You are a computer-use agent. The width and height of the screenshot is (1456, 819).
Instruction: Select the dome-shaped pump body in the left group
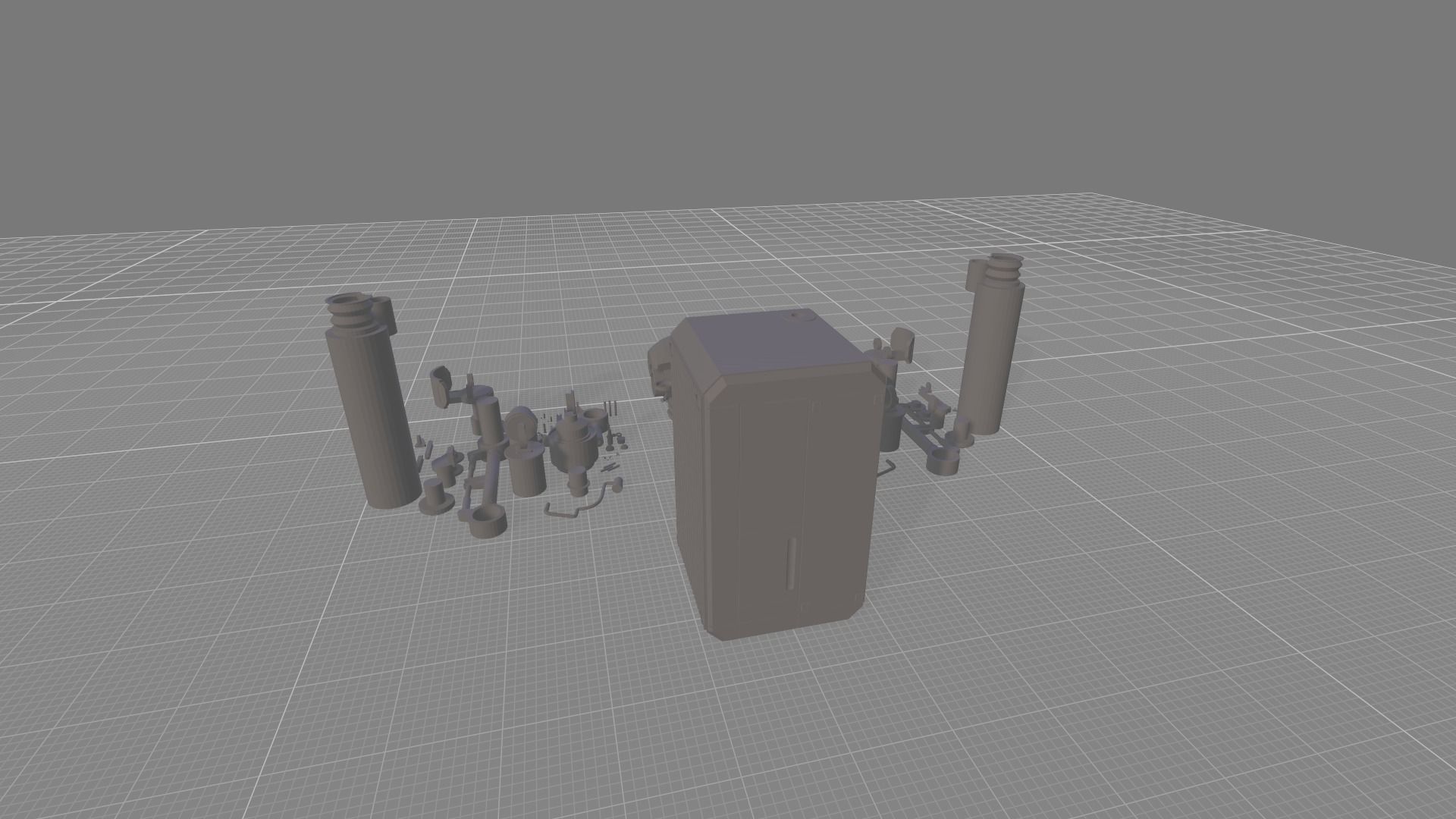point(575,443)
